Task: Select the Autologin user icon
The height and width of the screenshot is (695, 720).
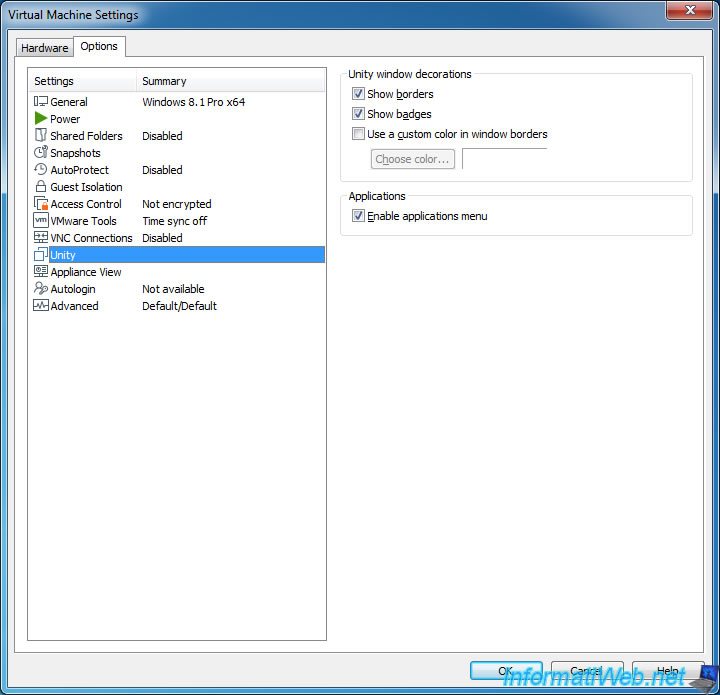Action: (41, 289)
